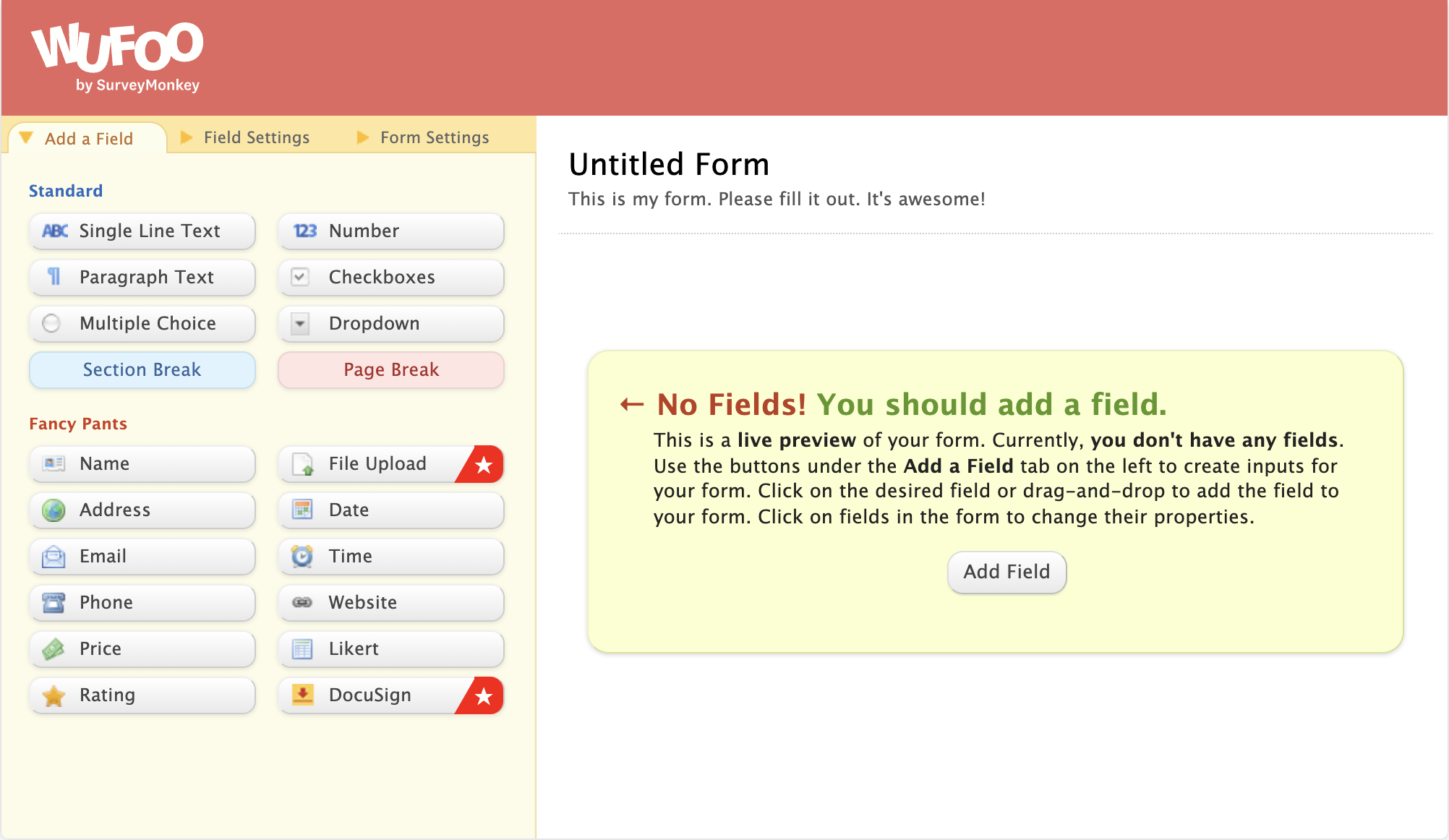Add a Dropdown field
The height and width of the screenshot is (840, 1449).
(x=391, y=324)
